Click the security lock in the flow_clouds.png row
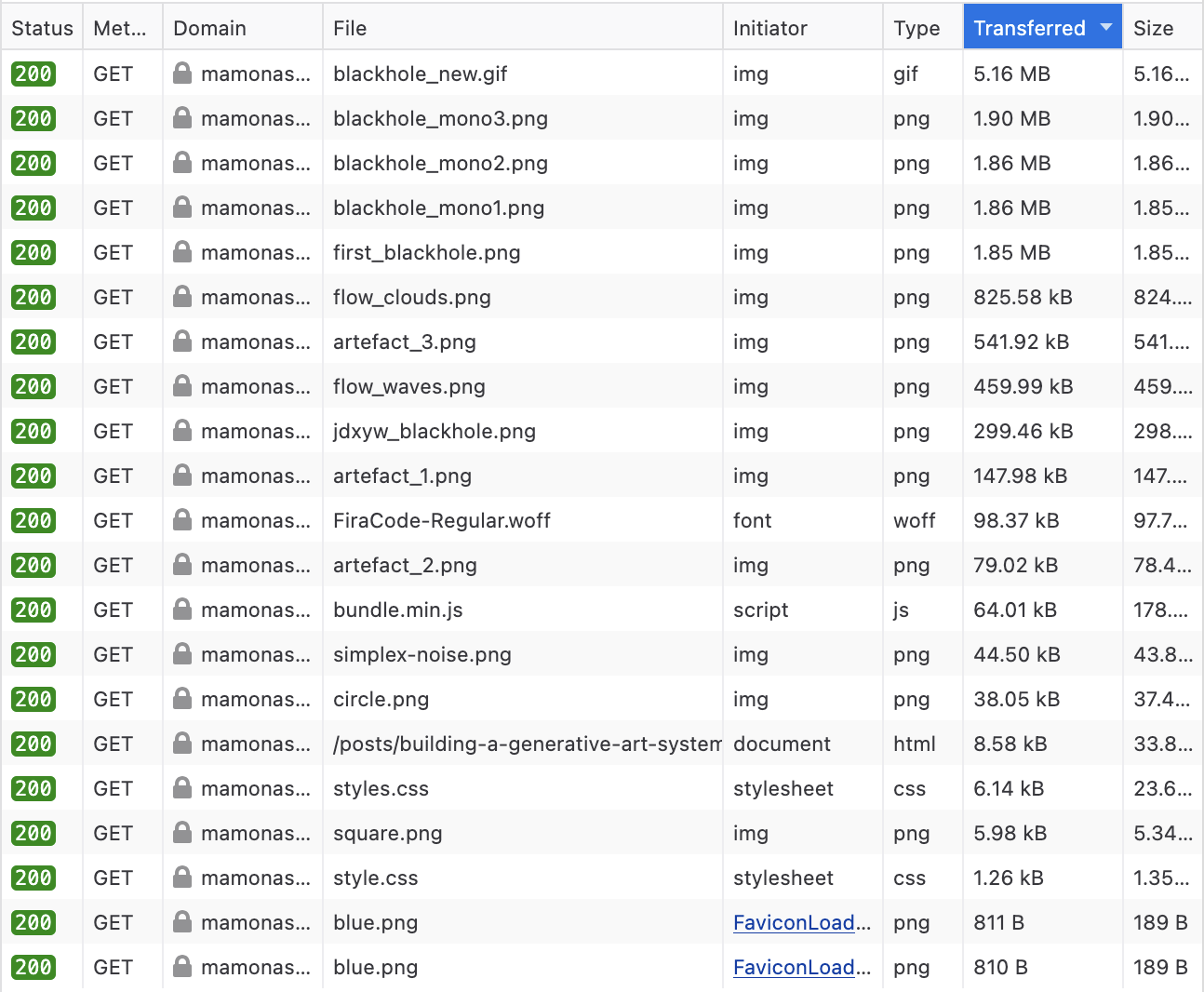This screenshot has height=992, width=1204. click(182, 297)
